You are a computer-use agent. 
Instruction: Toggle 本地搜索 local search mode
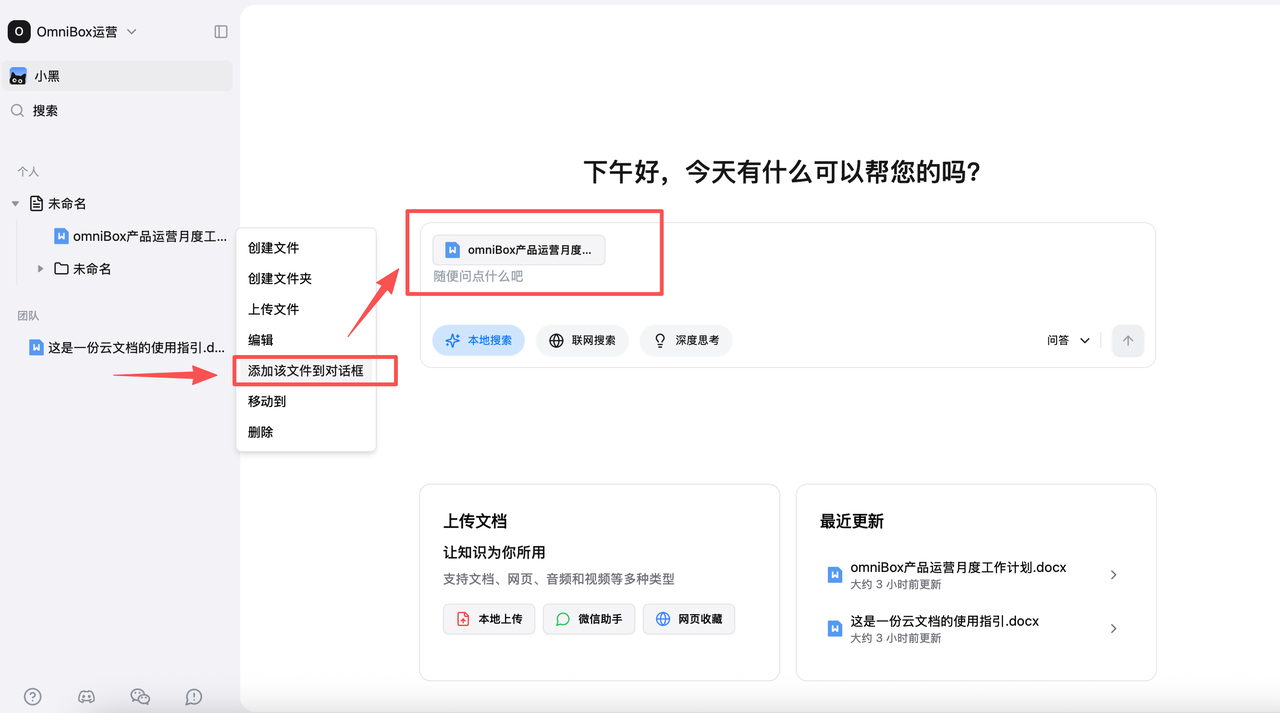(x=478, y=341)
